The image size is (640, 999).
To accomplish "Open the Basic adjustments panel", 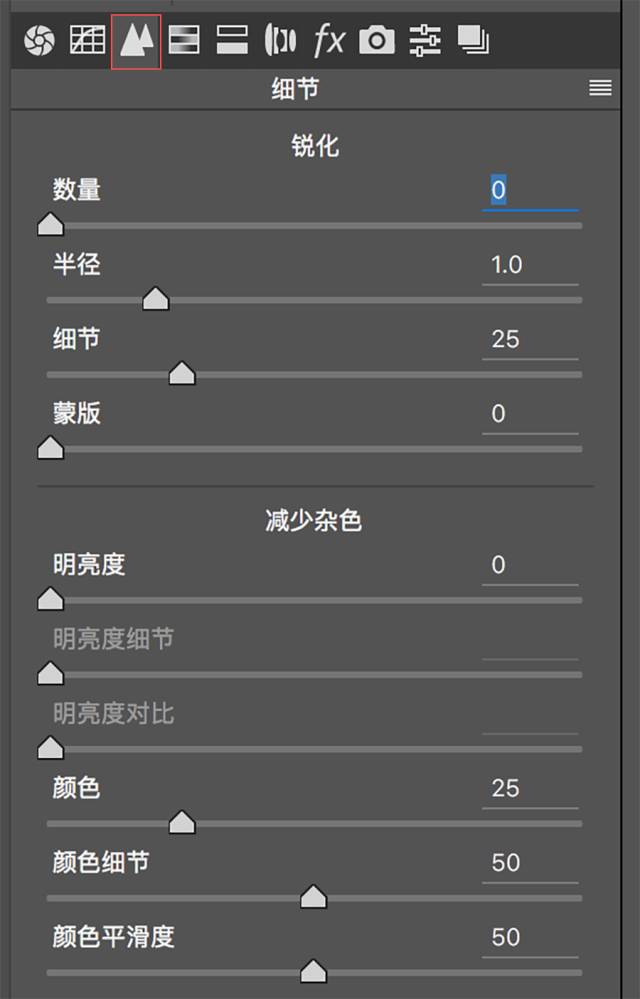I will click(39, 40).
